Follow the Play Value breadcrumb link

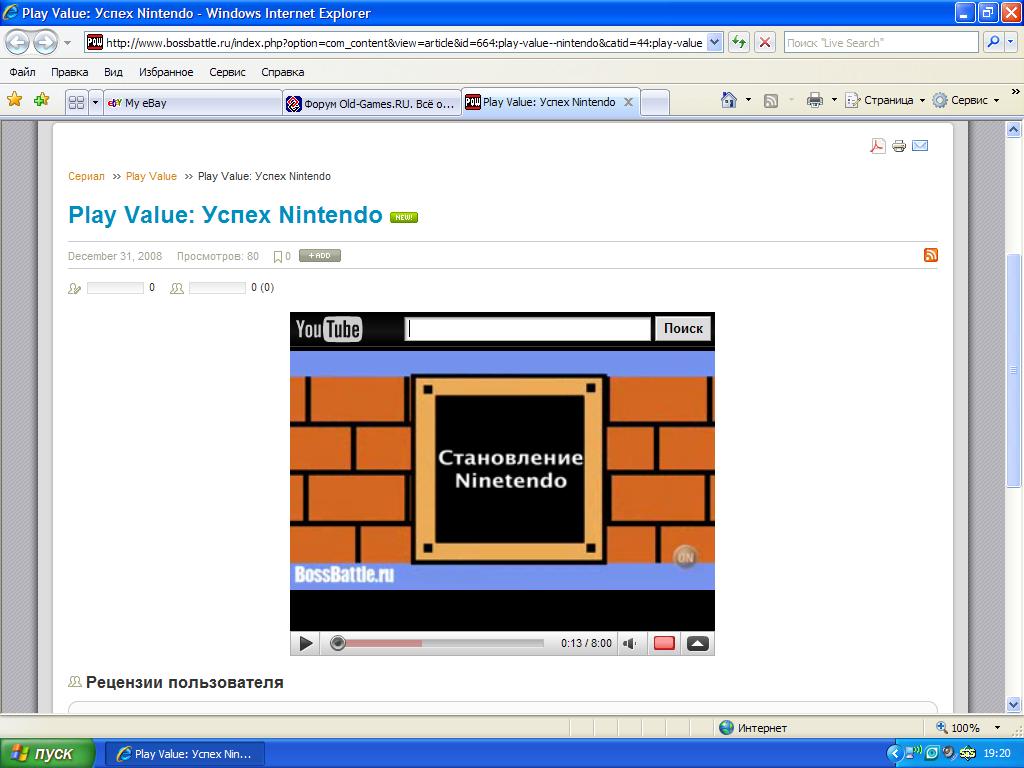pos(151,176)
